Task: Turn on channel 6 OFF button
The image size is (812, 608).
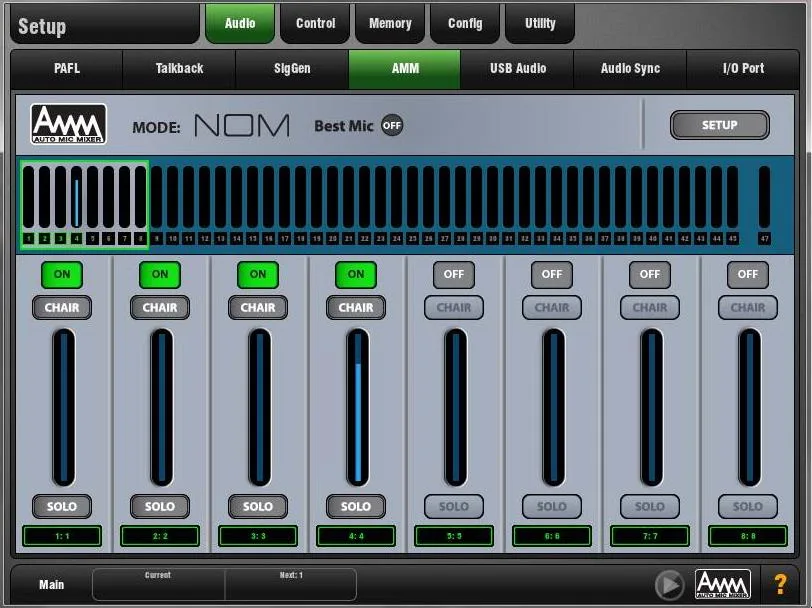Action: coord(552,274)
